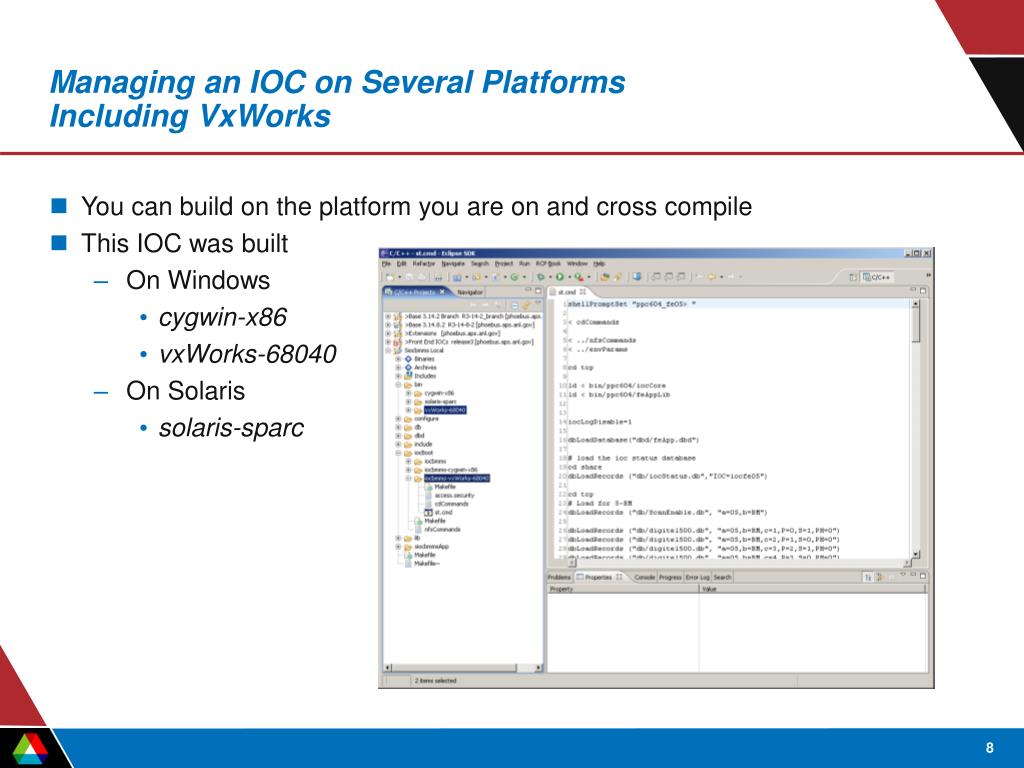Click Link with Editor icon in projects view
1024x768 pixels.
coord(525,305)
